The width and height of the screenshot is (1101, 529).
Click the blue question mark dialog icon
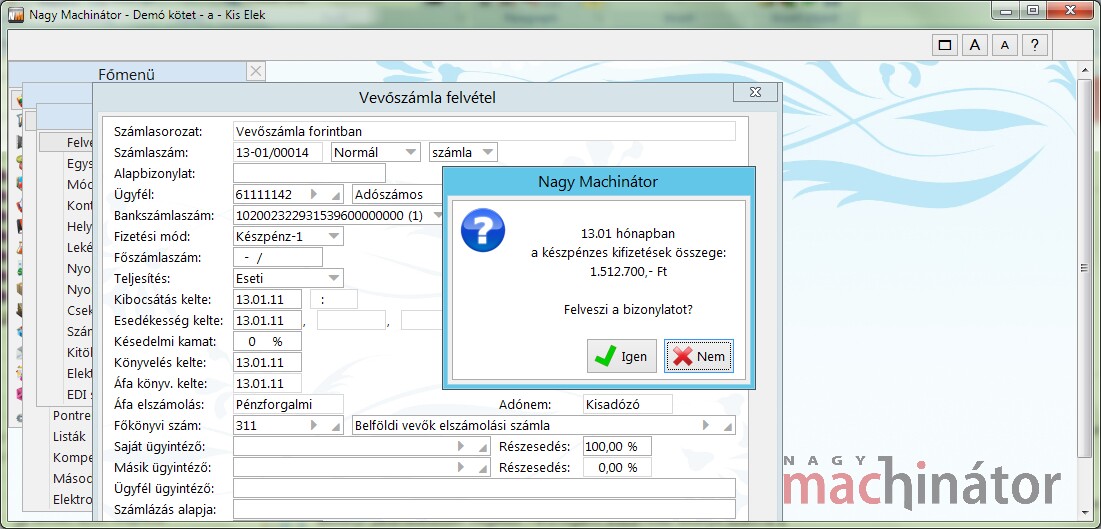482,230
